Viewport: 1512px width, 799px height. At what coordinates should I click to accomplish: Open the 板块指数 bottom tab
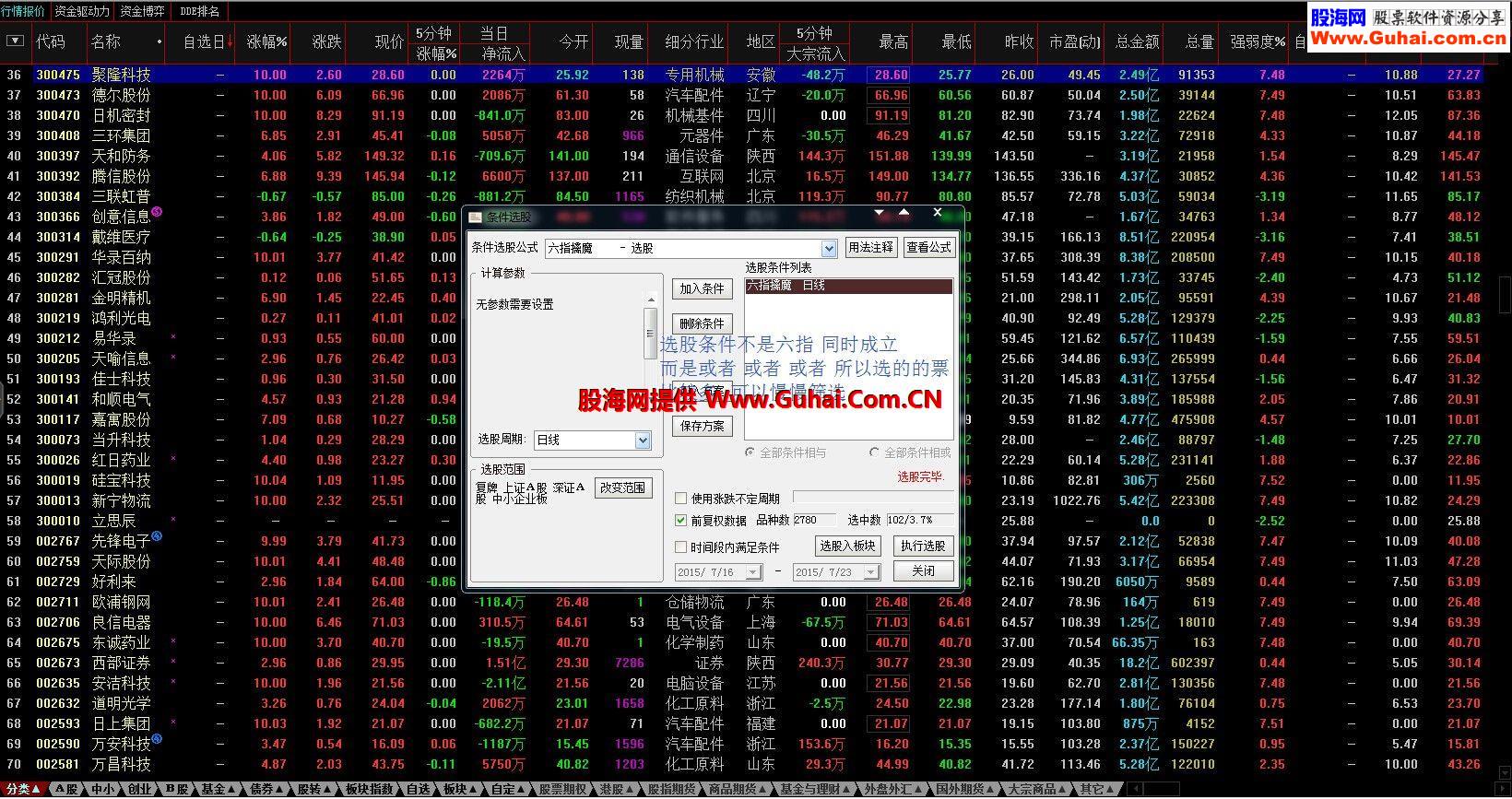pyautogui.click(x=369, y=789)
